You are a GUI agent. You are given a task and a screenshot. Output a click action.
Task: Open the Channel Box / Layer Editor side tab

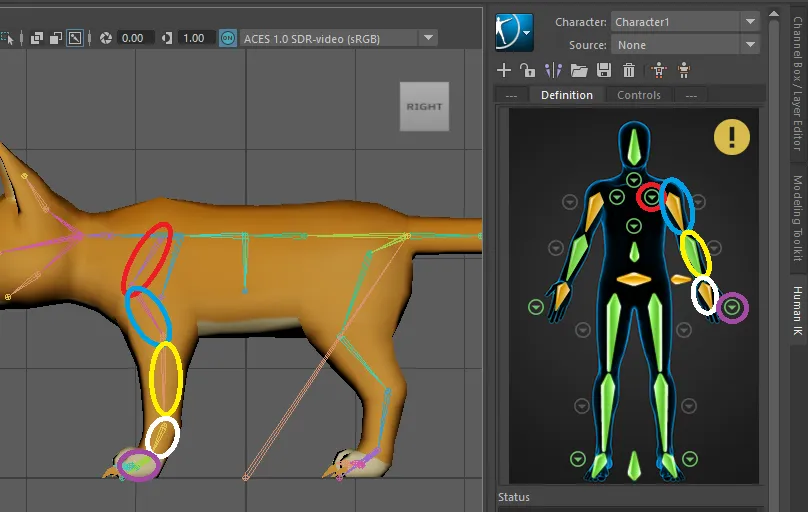click(798, 82)
